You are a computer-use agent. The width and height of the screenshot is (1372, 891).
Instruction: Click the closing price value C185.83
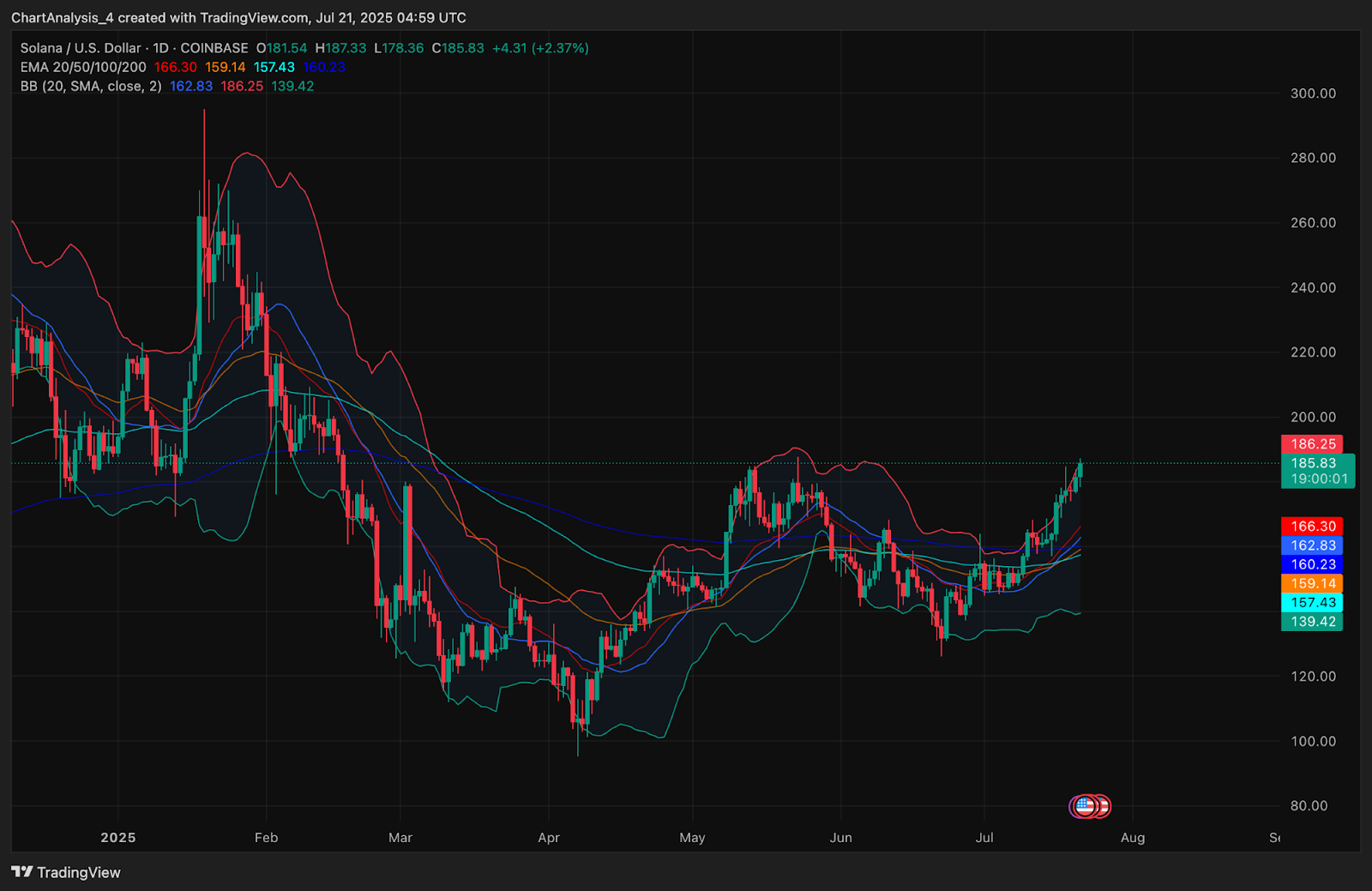click(458, 48)
